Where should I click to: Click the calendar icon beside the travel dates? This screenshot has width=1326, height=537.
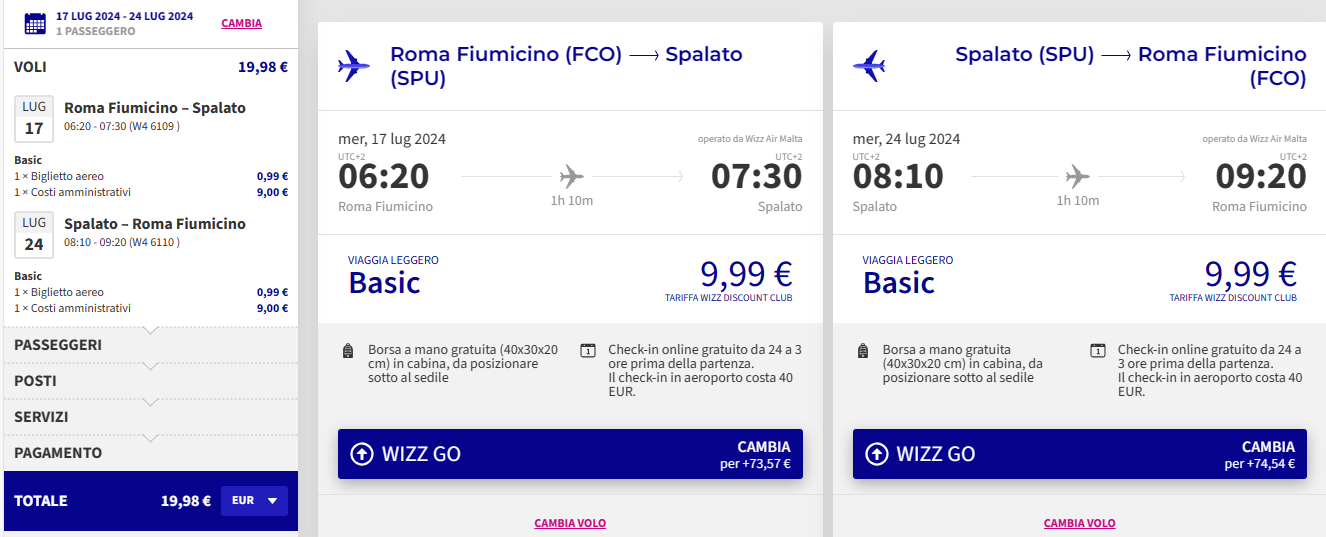click(35, 24)
